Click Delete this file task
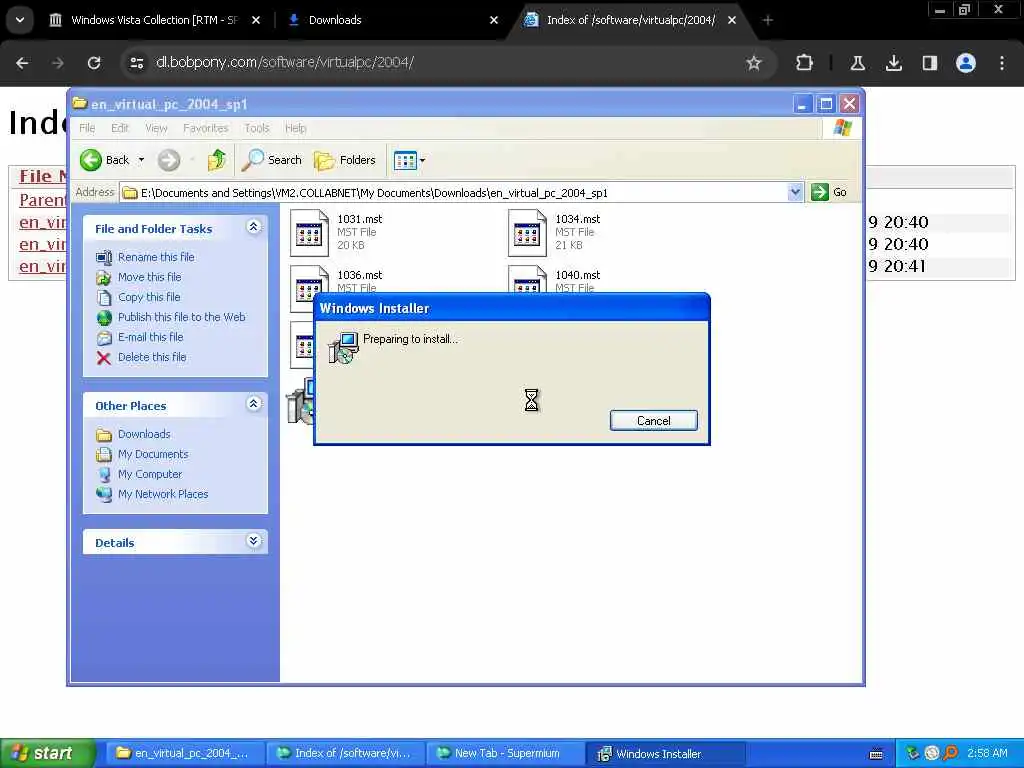1024x768 pixels. tap(152, 357)
